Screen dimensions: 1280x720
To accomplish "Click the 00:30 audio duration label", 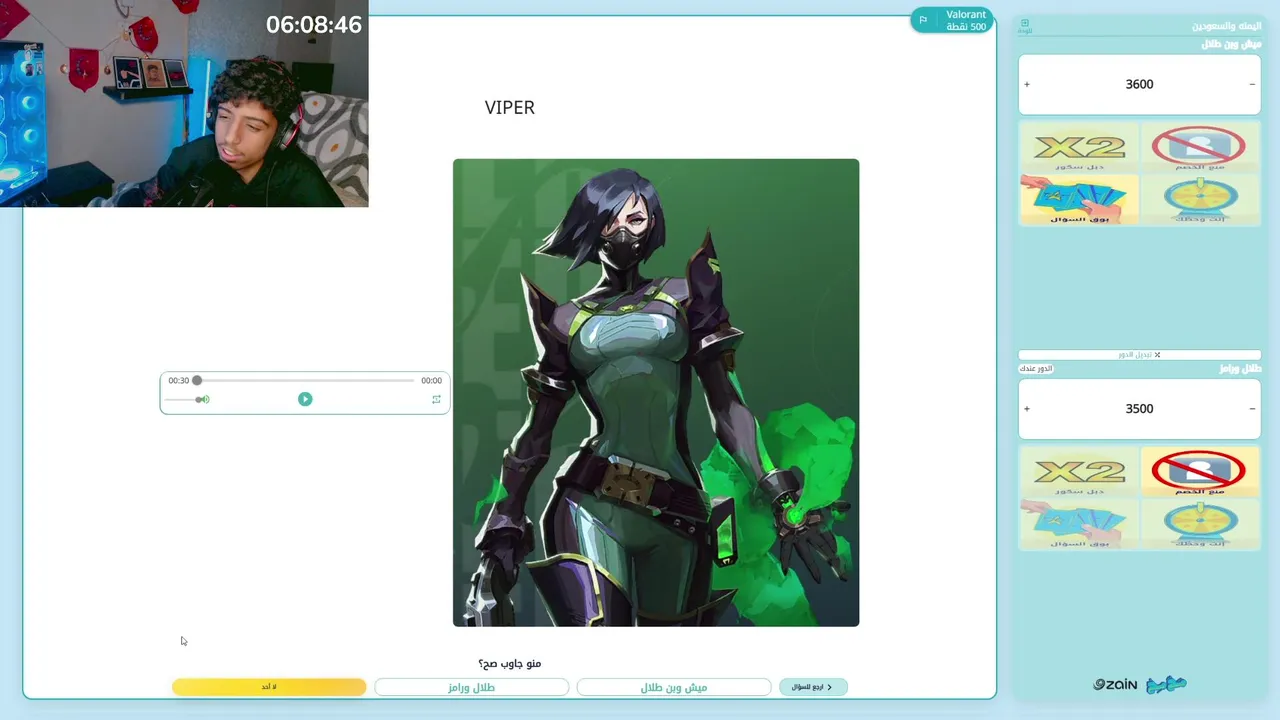I will pos(179,380).
